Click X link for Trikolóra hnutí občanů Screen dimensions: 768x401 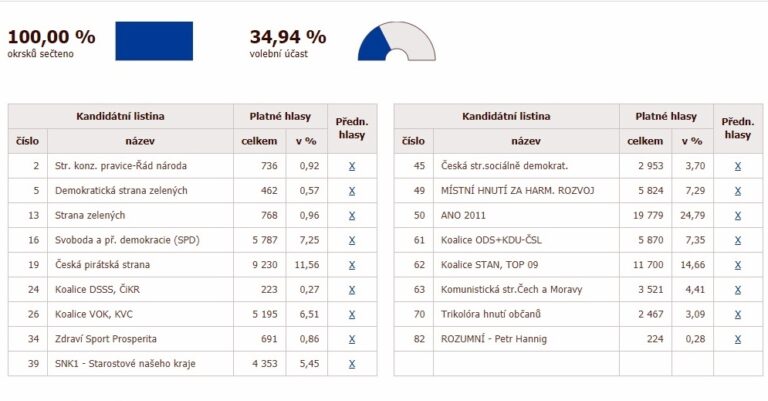click(x=738, y=314)
